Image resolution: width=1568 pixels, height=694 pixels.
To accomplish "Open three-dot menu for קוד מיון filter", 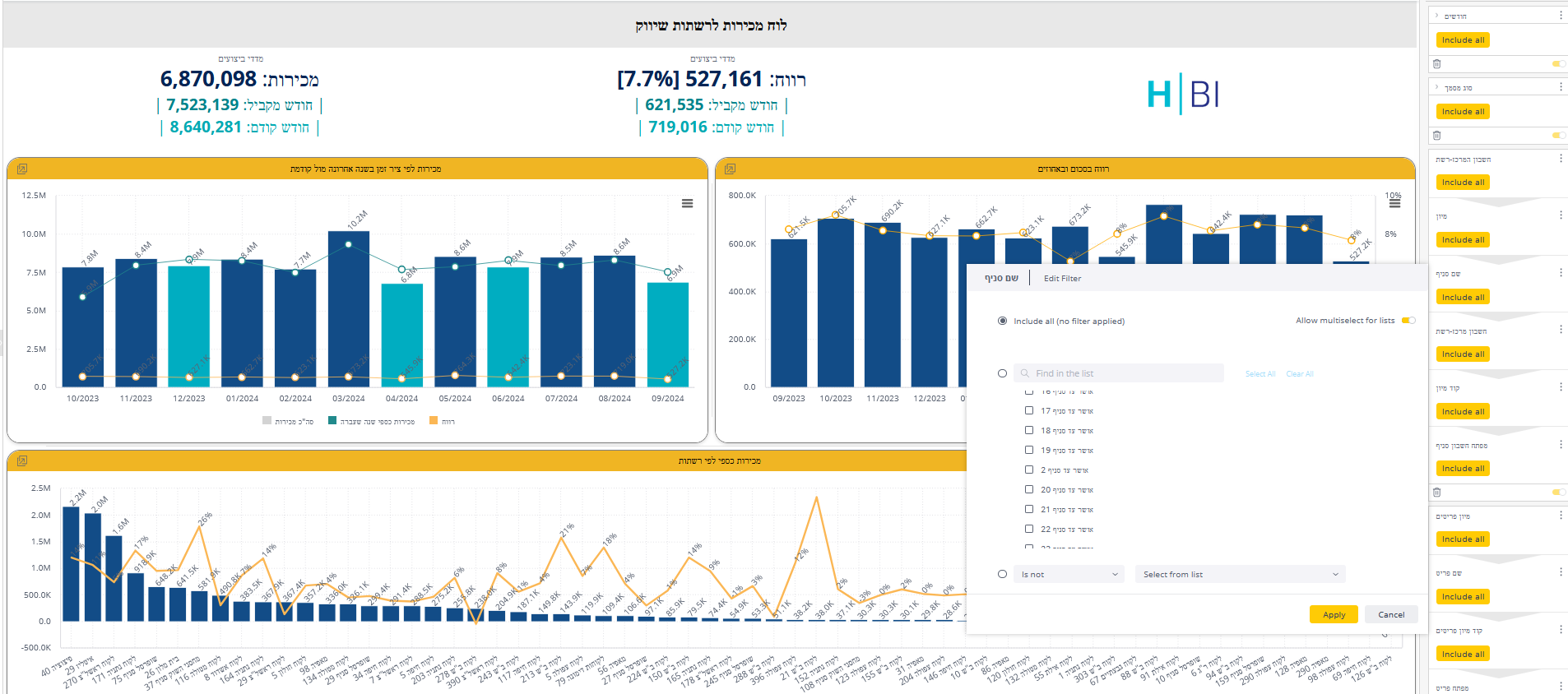I will click(x=1561, y=386).
